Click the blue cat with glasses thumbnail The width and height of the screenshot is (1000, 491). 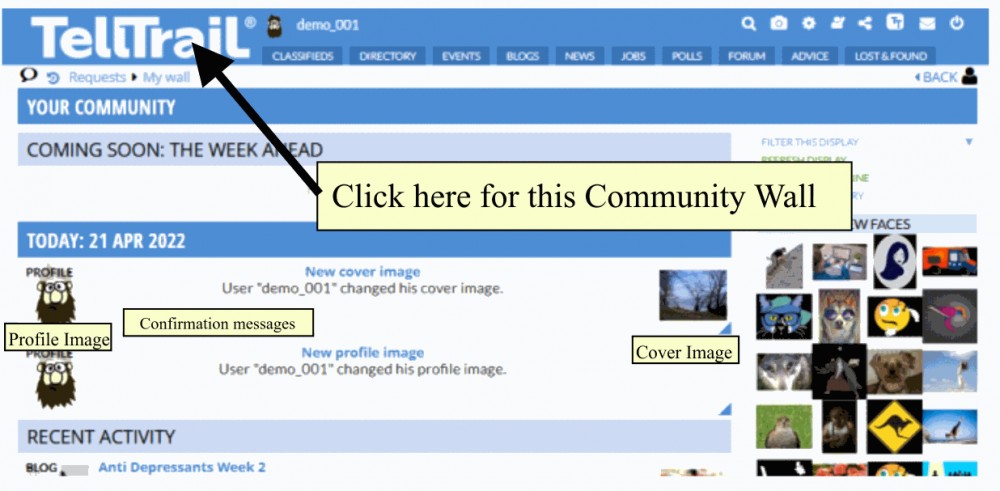(x=784, y=316)
